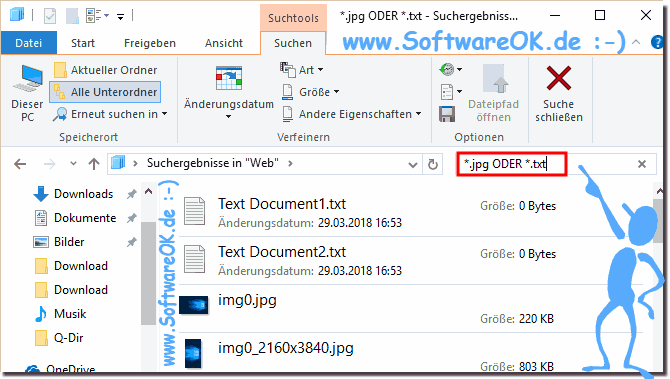Open Andere Eigenschaften dropdown
The width and height of the screenshot is (670, 379).
pyautogui.click(x=351, y=114)
